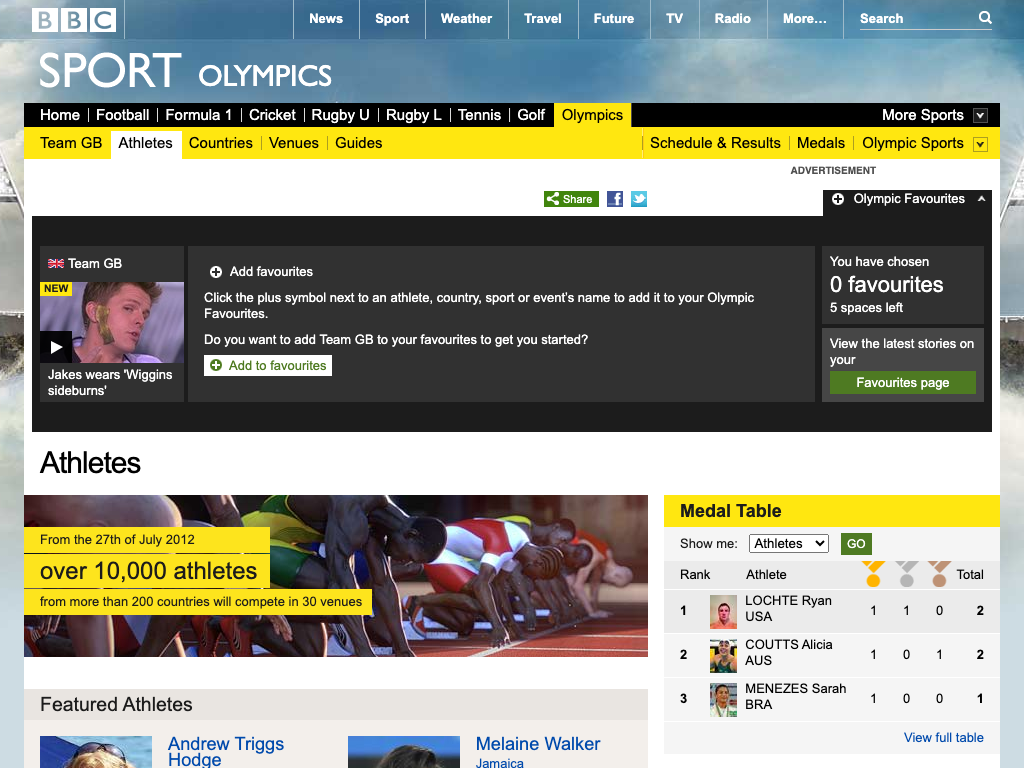Click COUTTS Alicia athlete photo

point(723,656)
